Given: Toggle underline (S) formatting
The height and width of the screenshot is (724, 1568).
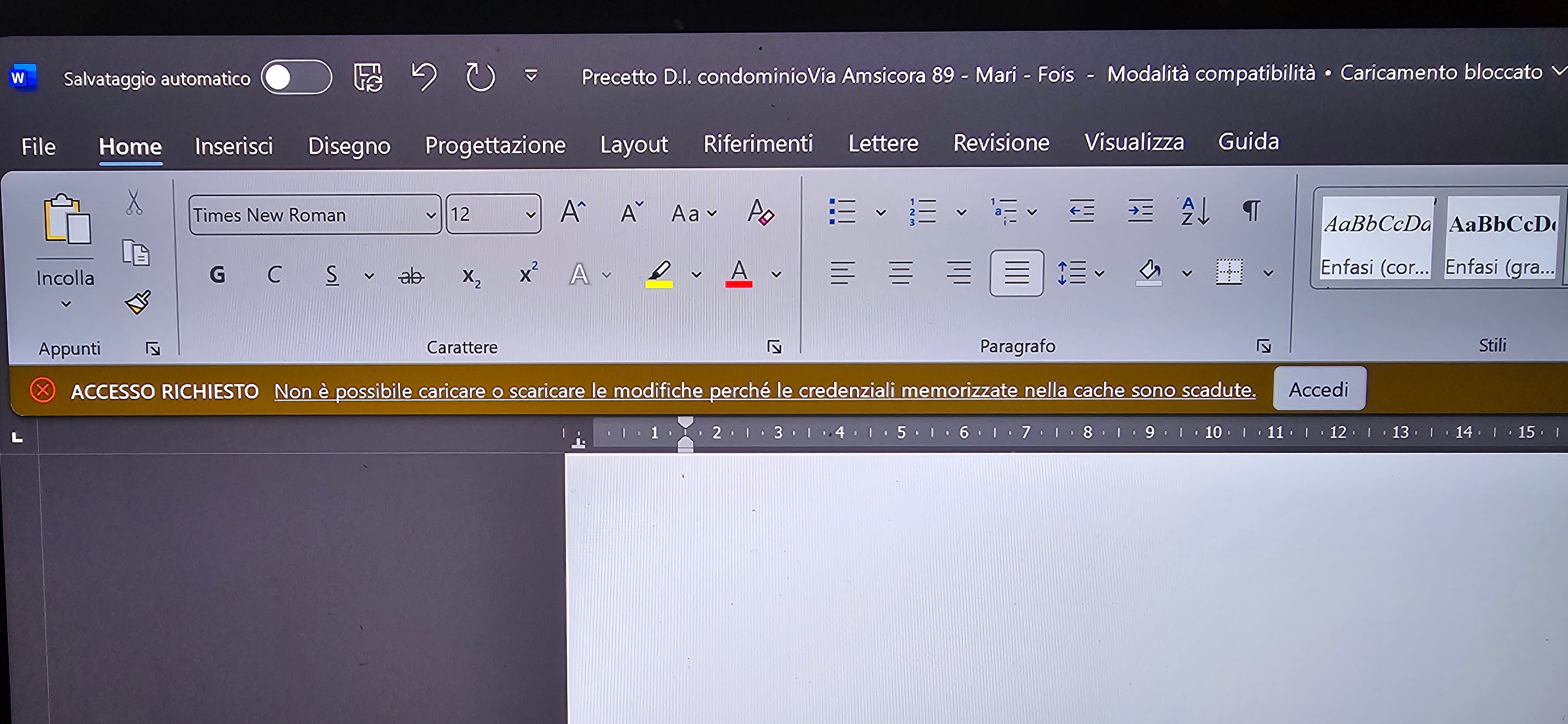Looking at the screenshot, I should coord(331,275).
